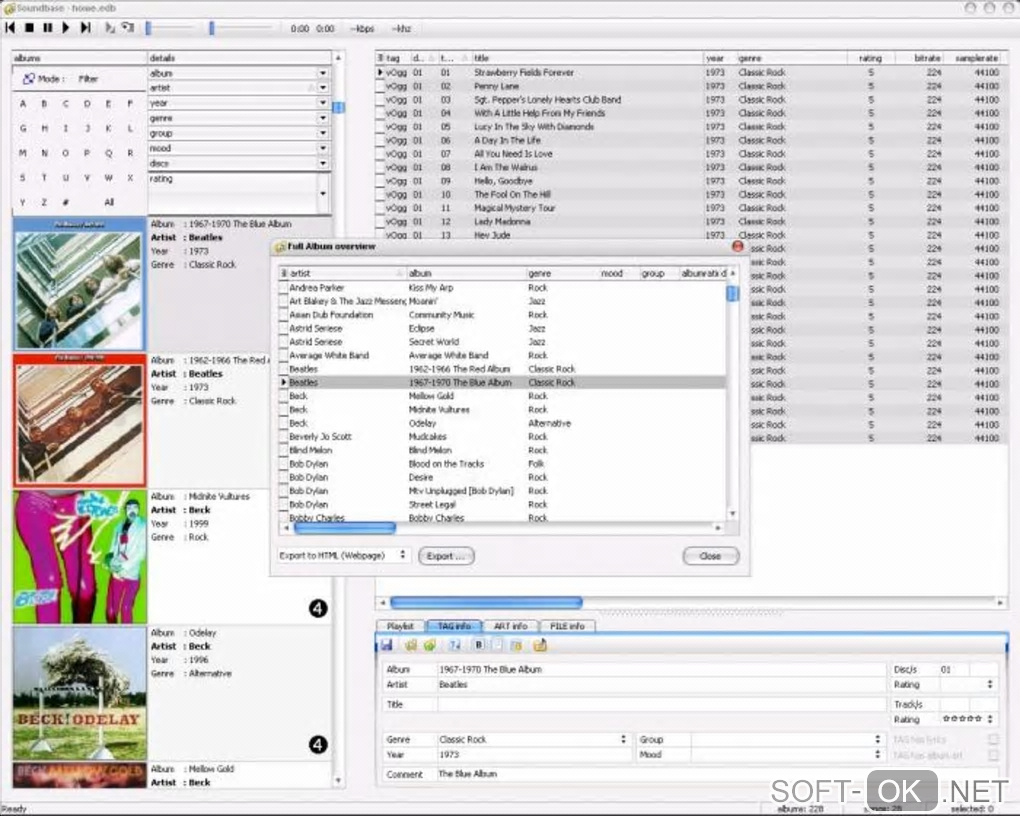Open the Export to HTML format selector
This screenshot has height=816, width=1020.
coord(343,555)
